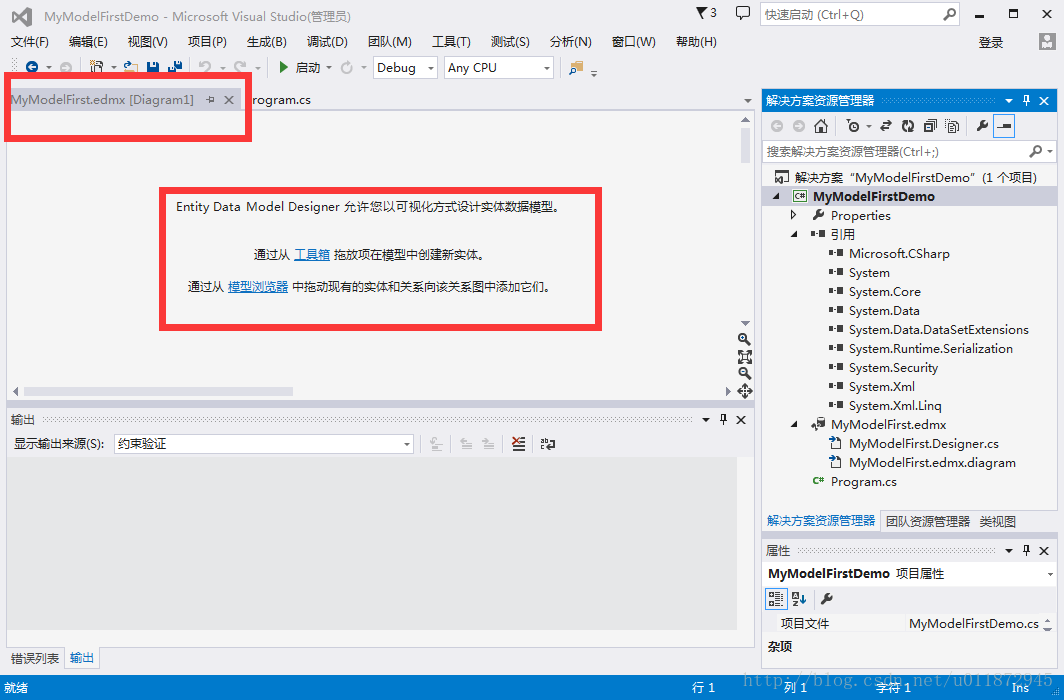This screenshot has width=1064, height=700.
Task: Open the active documents list dropdown arrow
Action: pos(747,100)
